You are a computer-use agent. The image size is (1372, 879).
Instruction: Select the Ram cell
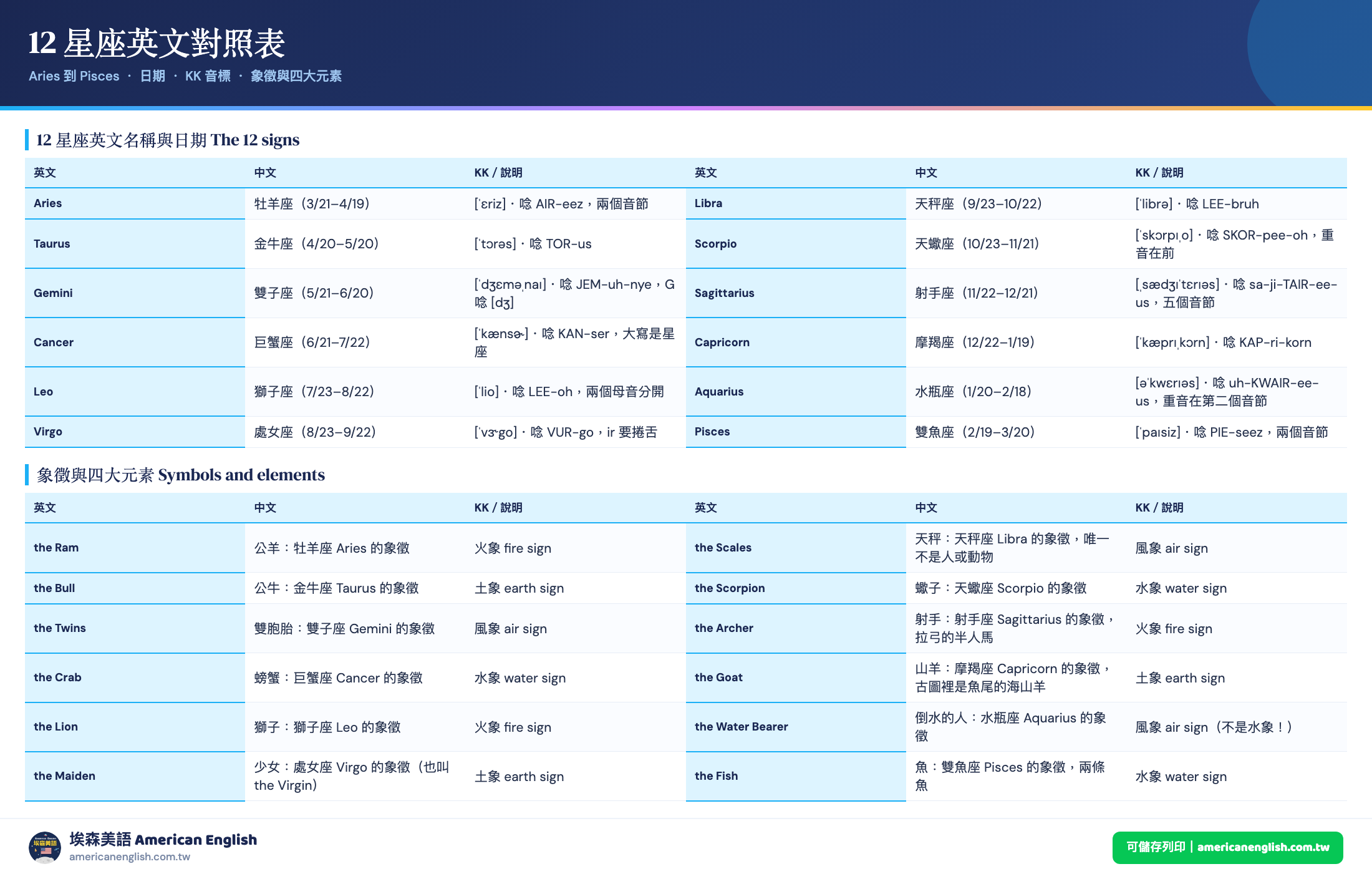pos(135,548)
